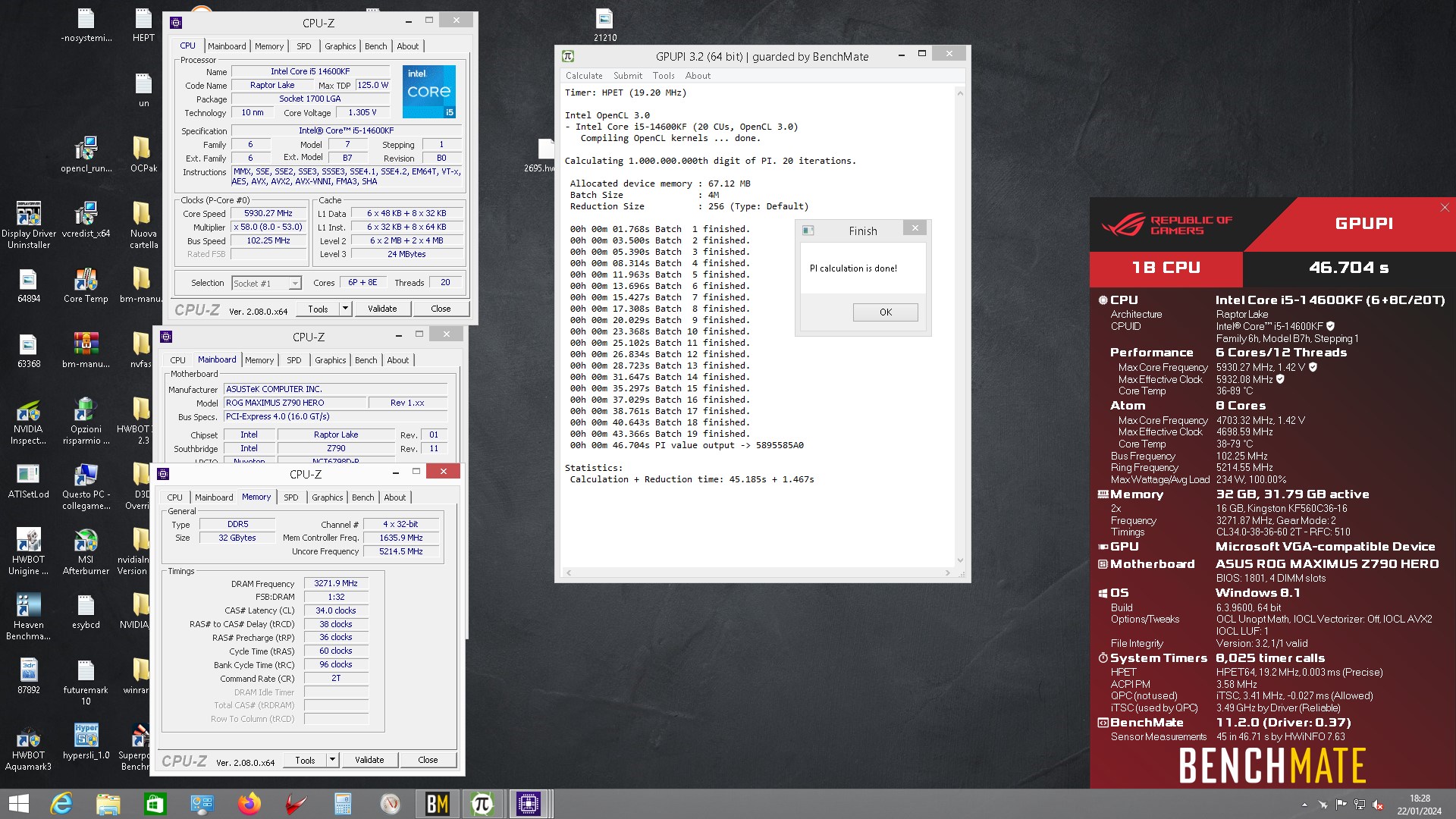The image size is (1456, 819).
Task: Expand Tools arrow in CPU-Z CPU window
Action: [345, 308]
